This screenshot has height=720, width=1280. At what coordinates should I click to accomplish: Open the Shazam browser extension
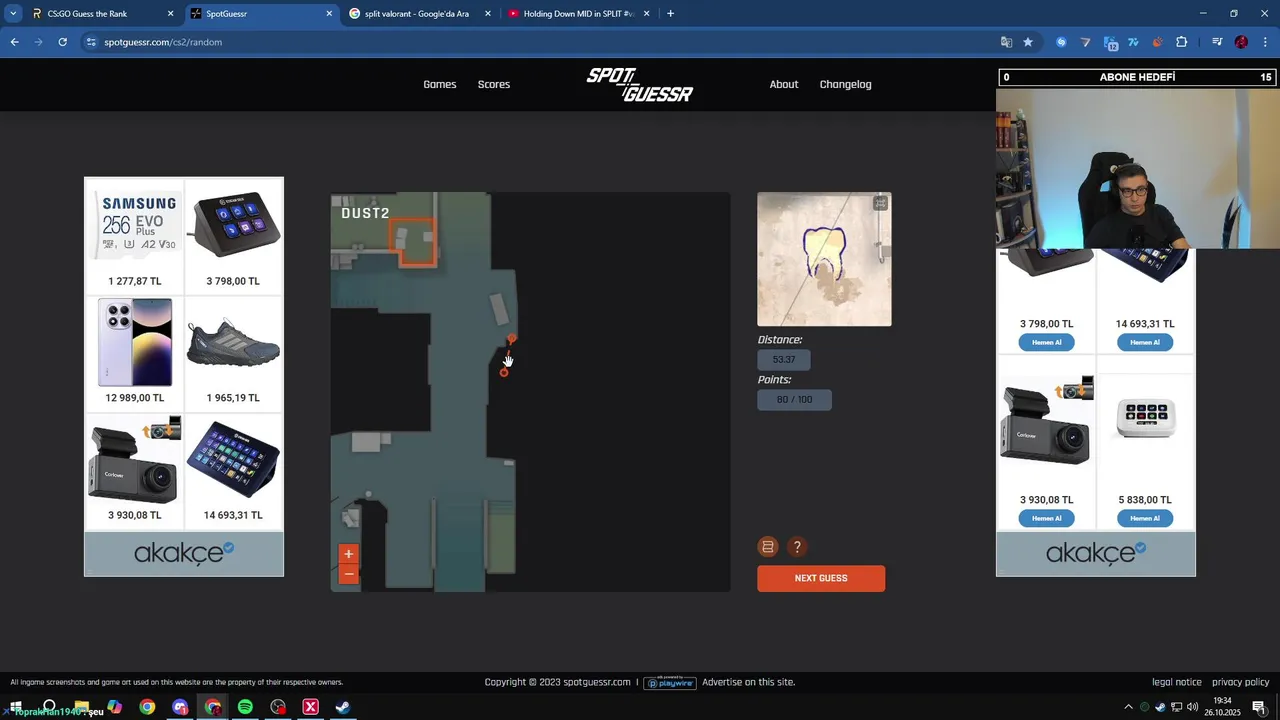click(x=1061, y=42)
